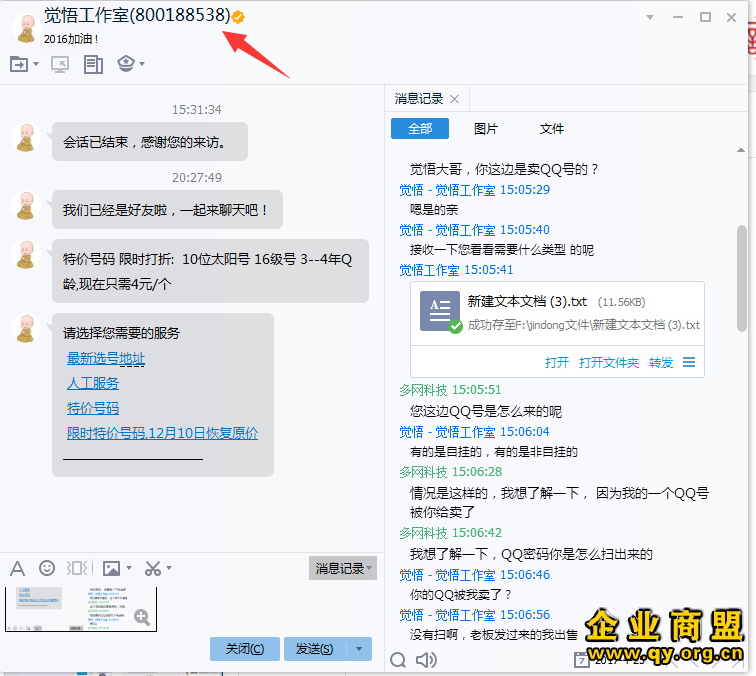Show 全部 message records
Screen dimensions: 756x676
(420, 129)
